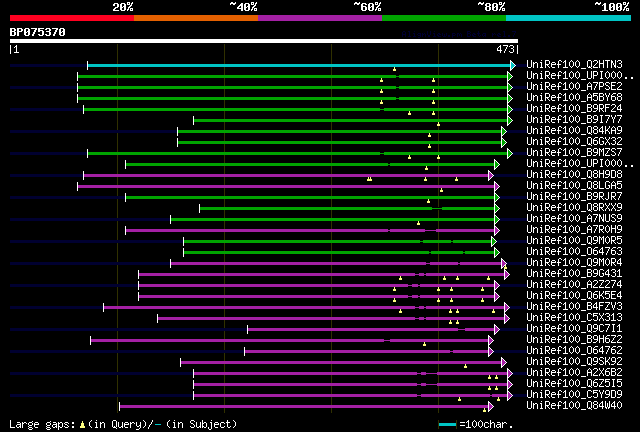This screenshot has height=432, width=640.
Task: Click the purple alignment bar for Q8LGA5
Action: (x=286, y=187)
